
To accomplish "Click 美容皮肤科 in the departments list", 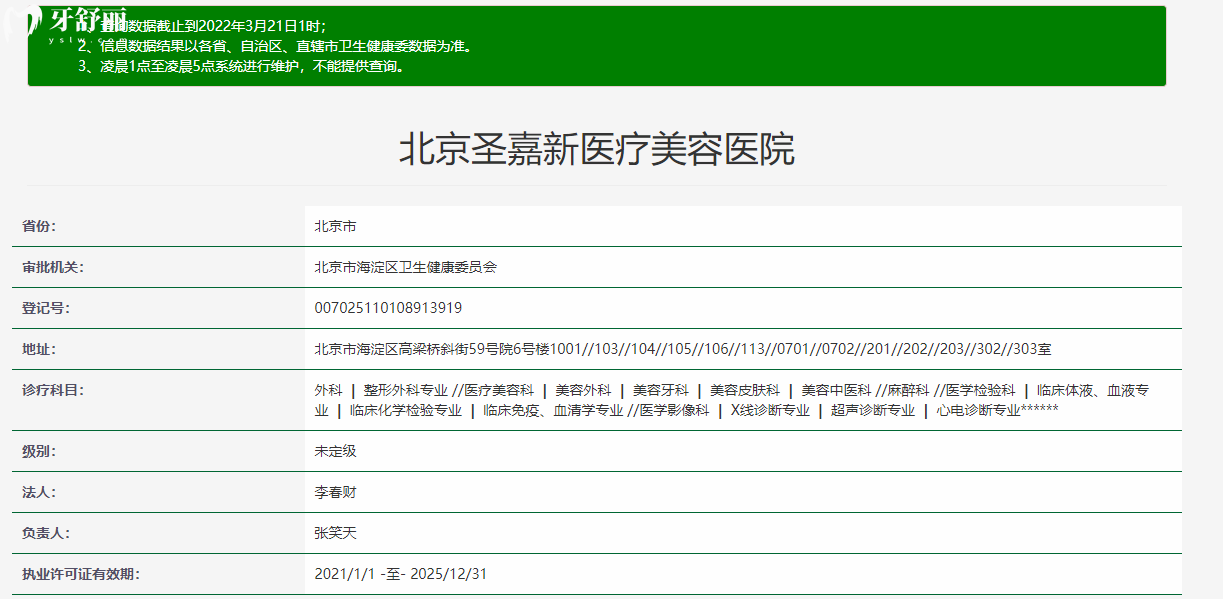I will (745, 390).
